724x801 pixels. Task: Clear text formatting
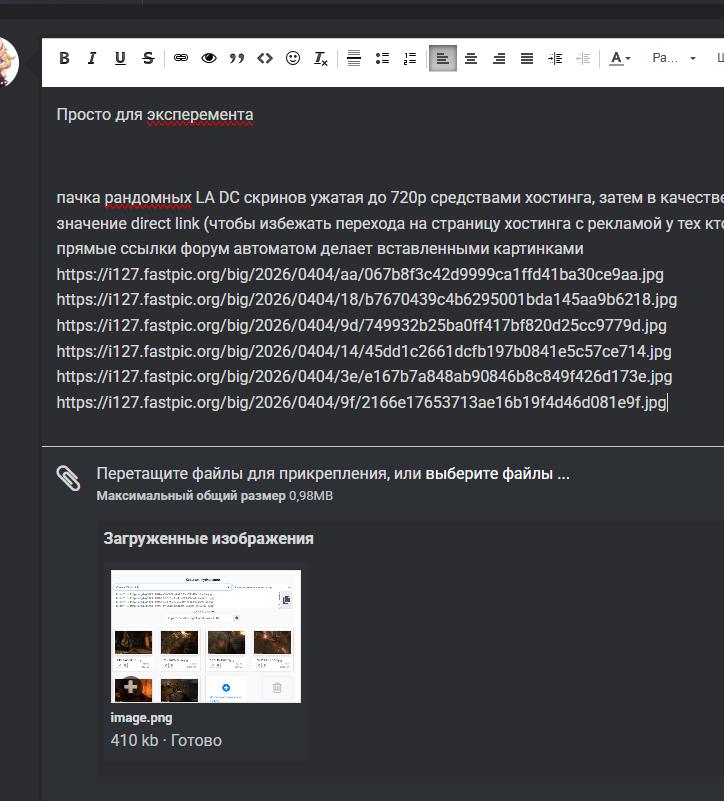coord(320,58)
